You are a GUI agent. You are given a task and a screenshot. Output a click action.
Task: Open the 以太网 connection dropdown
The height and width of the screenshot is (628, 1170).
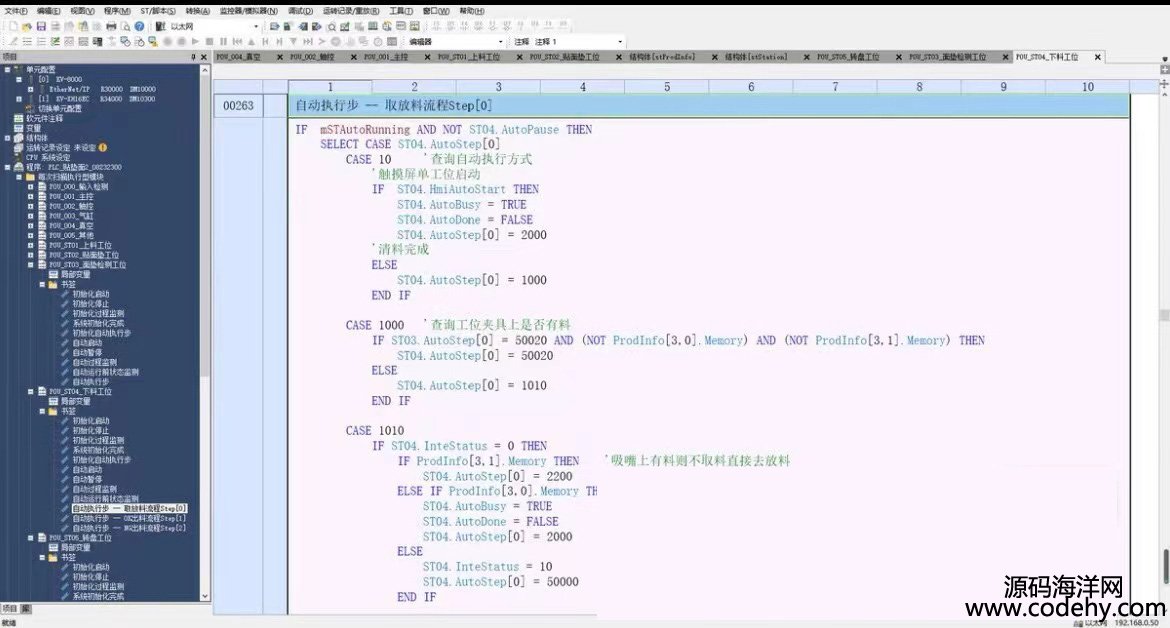256,26
